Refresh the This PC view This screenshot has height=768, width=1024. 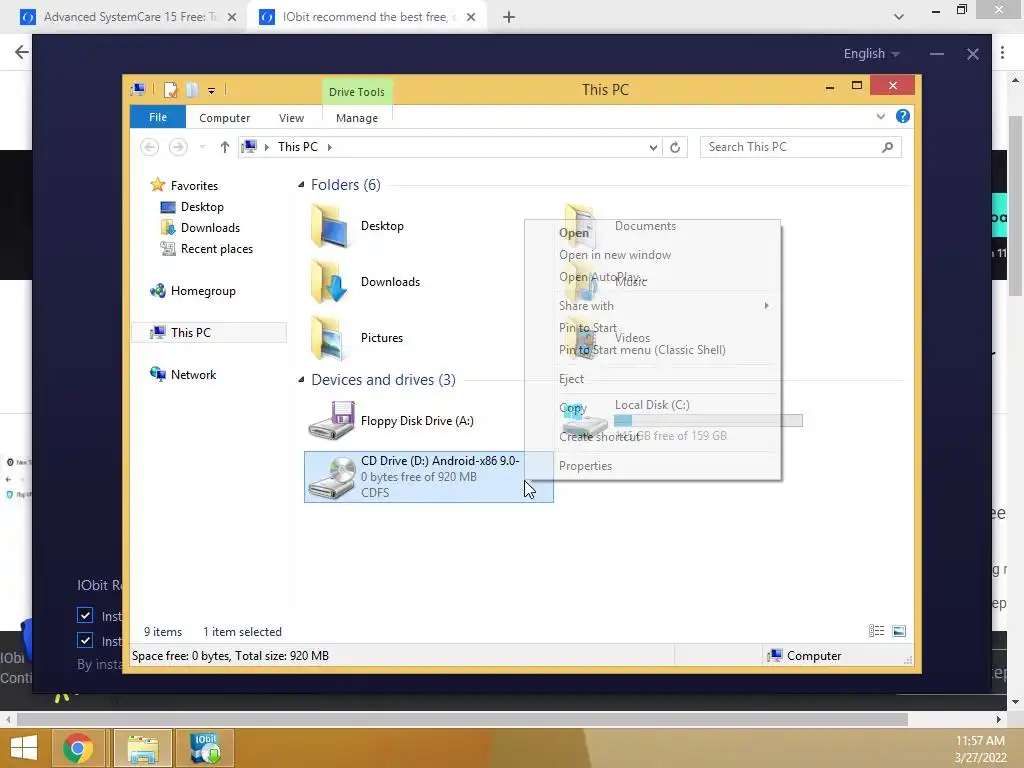coord(675,148)
